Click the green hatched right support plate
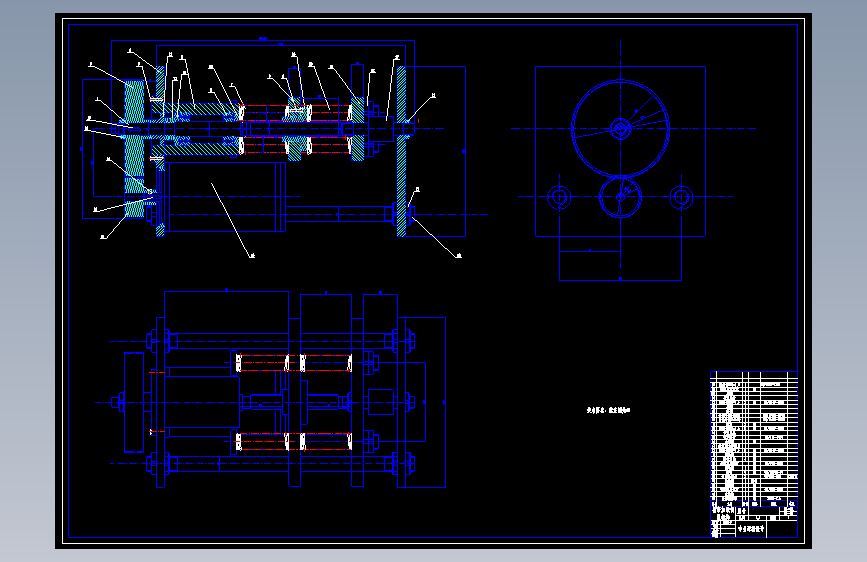The width and height of the screenshot is (867, 562). 401,152
